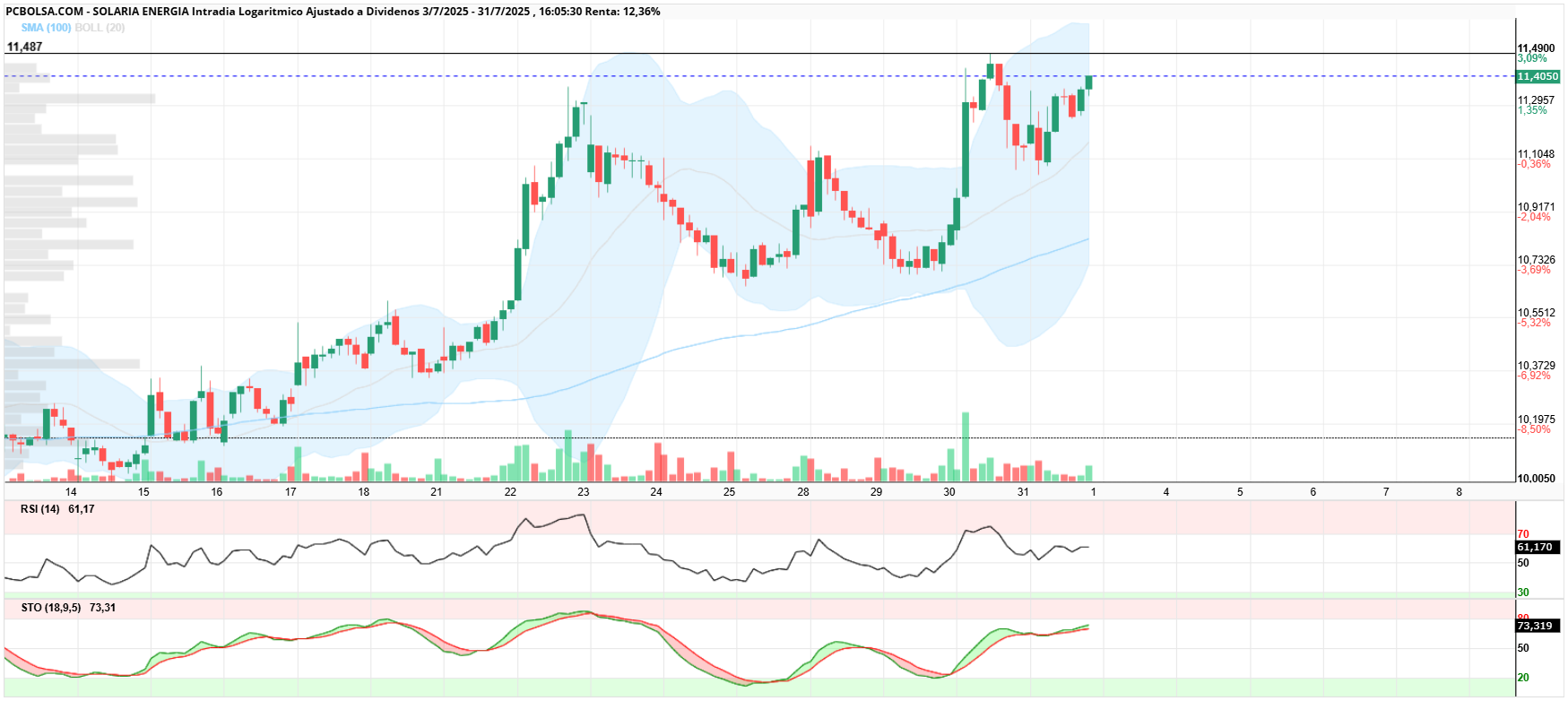
Task: Select the 11,4050 current price tag
Action: (1537, 76)
